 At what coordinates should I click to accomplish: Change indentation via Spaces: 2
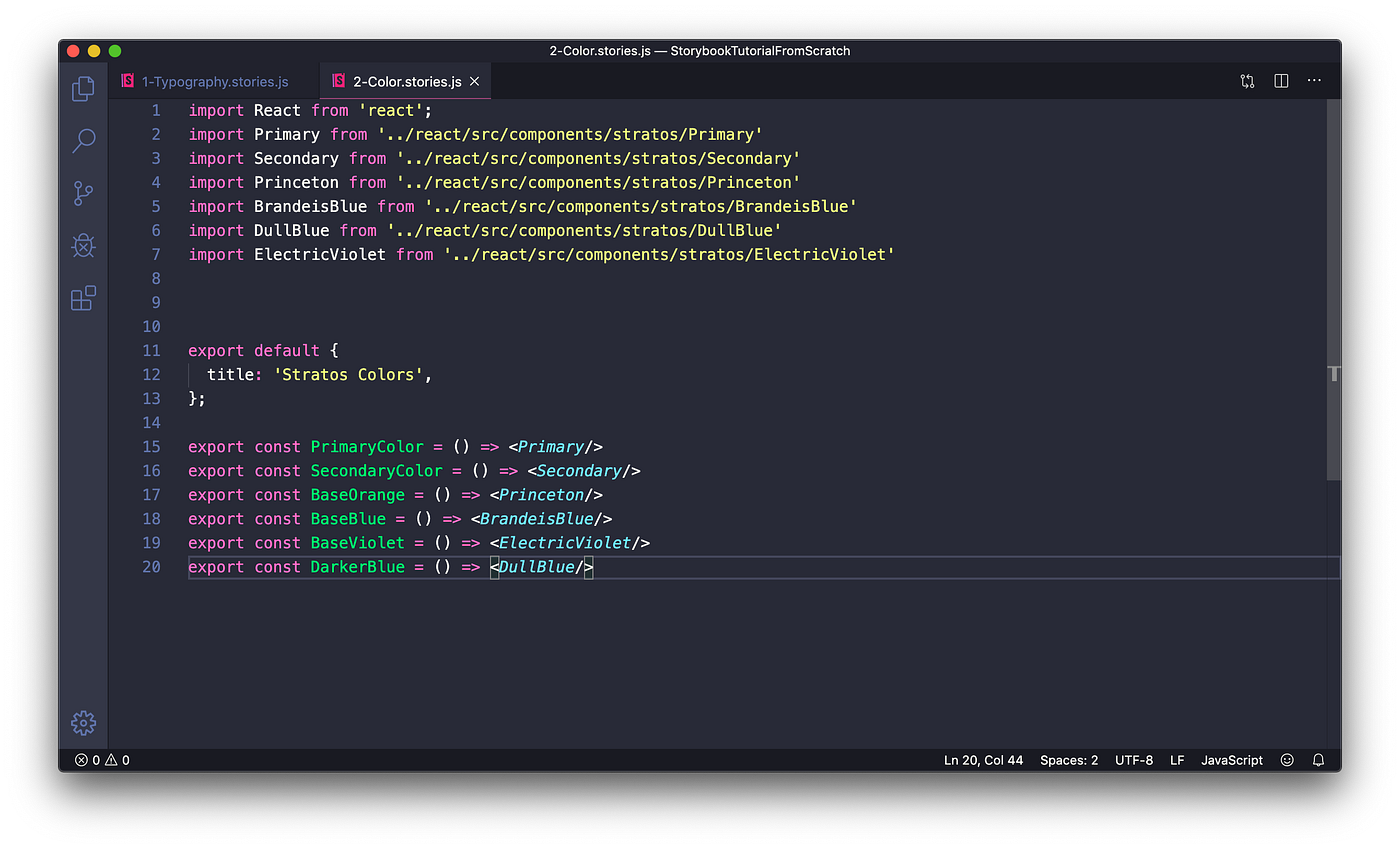pos(1068,760)
